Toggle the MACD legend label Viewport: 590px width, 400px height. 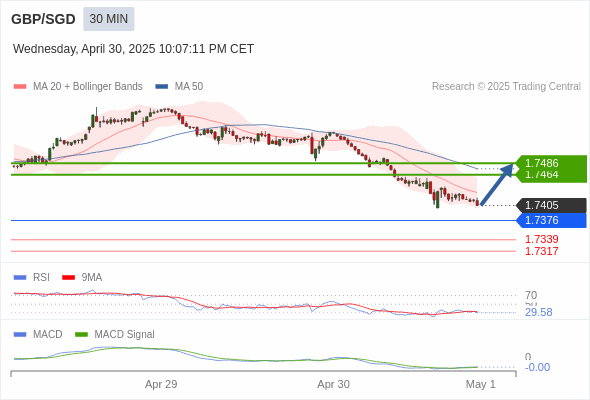pos(47,334)
